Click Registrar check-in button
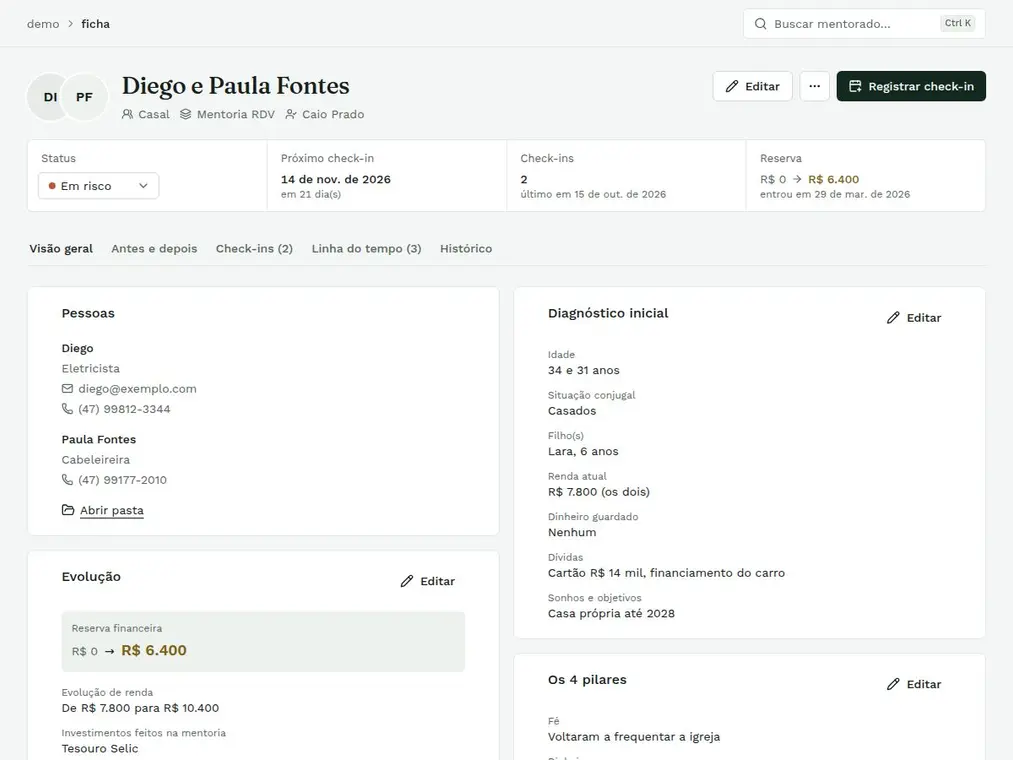The width and height of the screenshot is (1013, 760). tap(911, 86)
